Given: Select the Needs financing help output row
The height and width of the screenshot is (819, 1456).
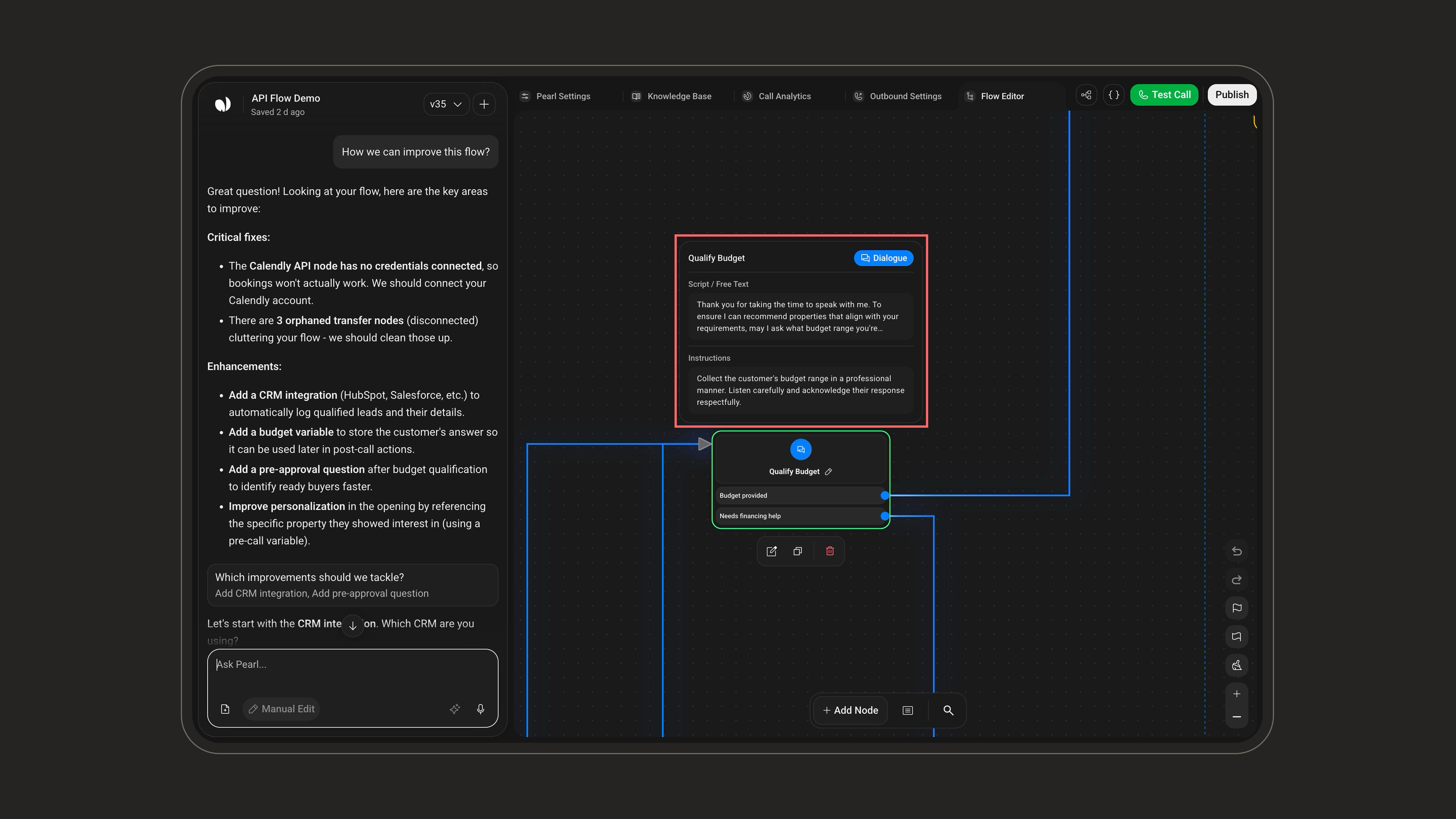Looking at the screenshot, I should tap(800, 516).
